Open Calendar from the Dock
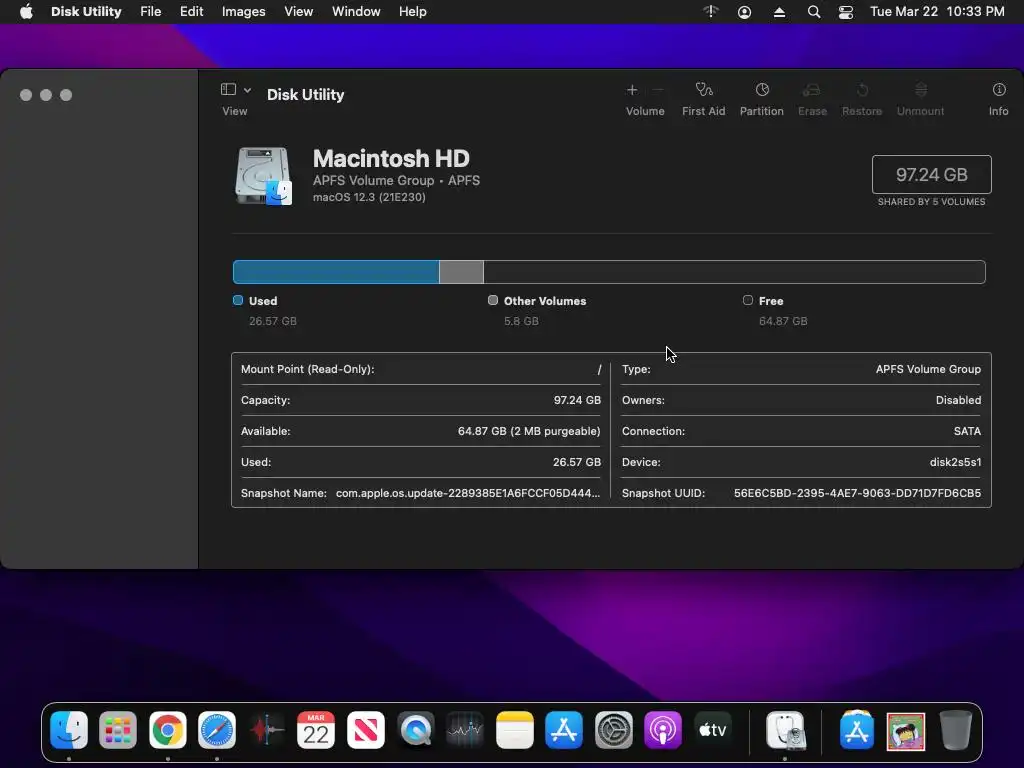The image size is (1024, 768). coord(316,729)
